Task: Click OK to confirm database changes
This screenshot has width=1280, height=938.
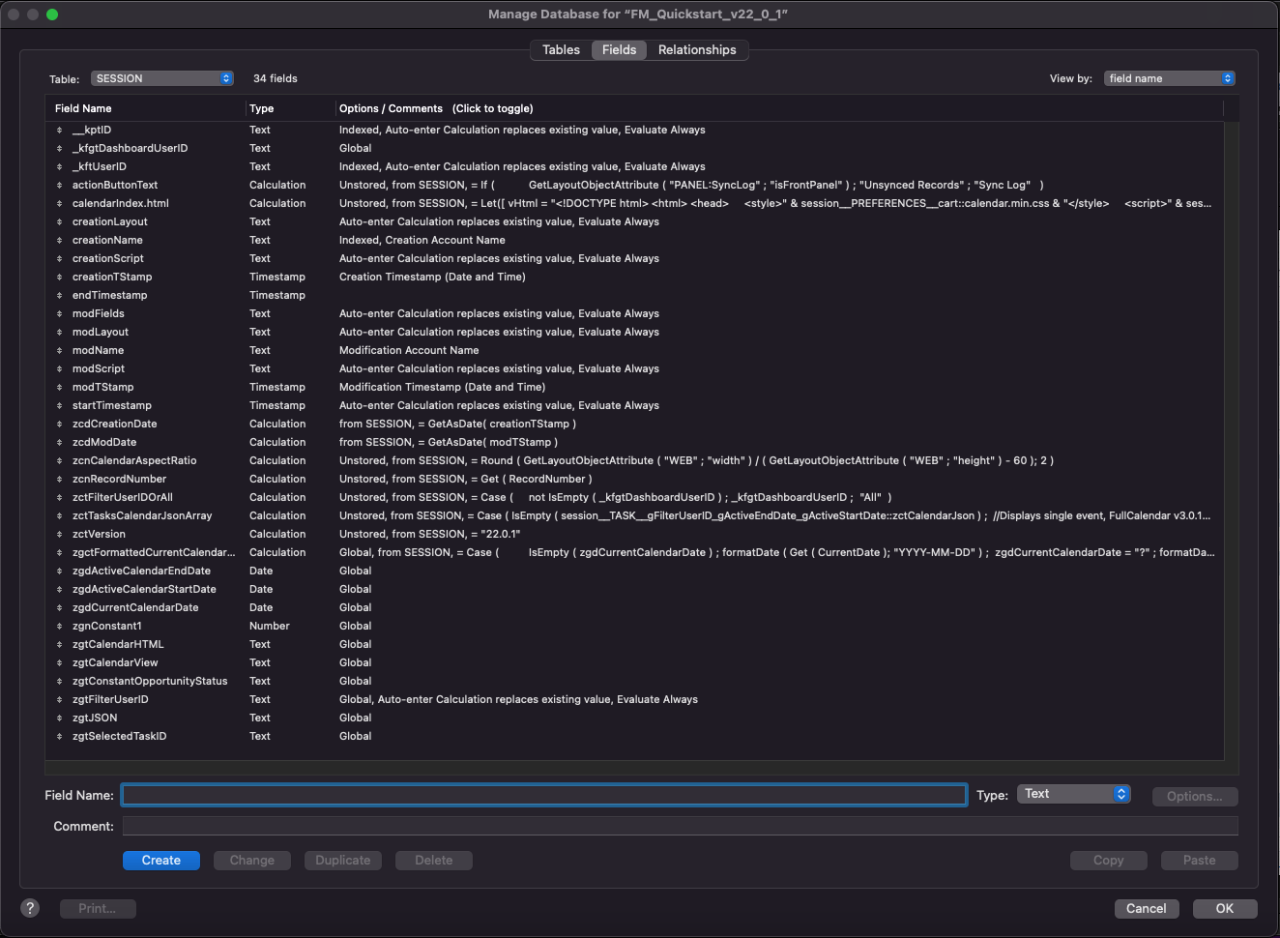Action: point(1225,909)
